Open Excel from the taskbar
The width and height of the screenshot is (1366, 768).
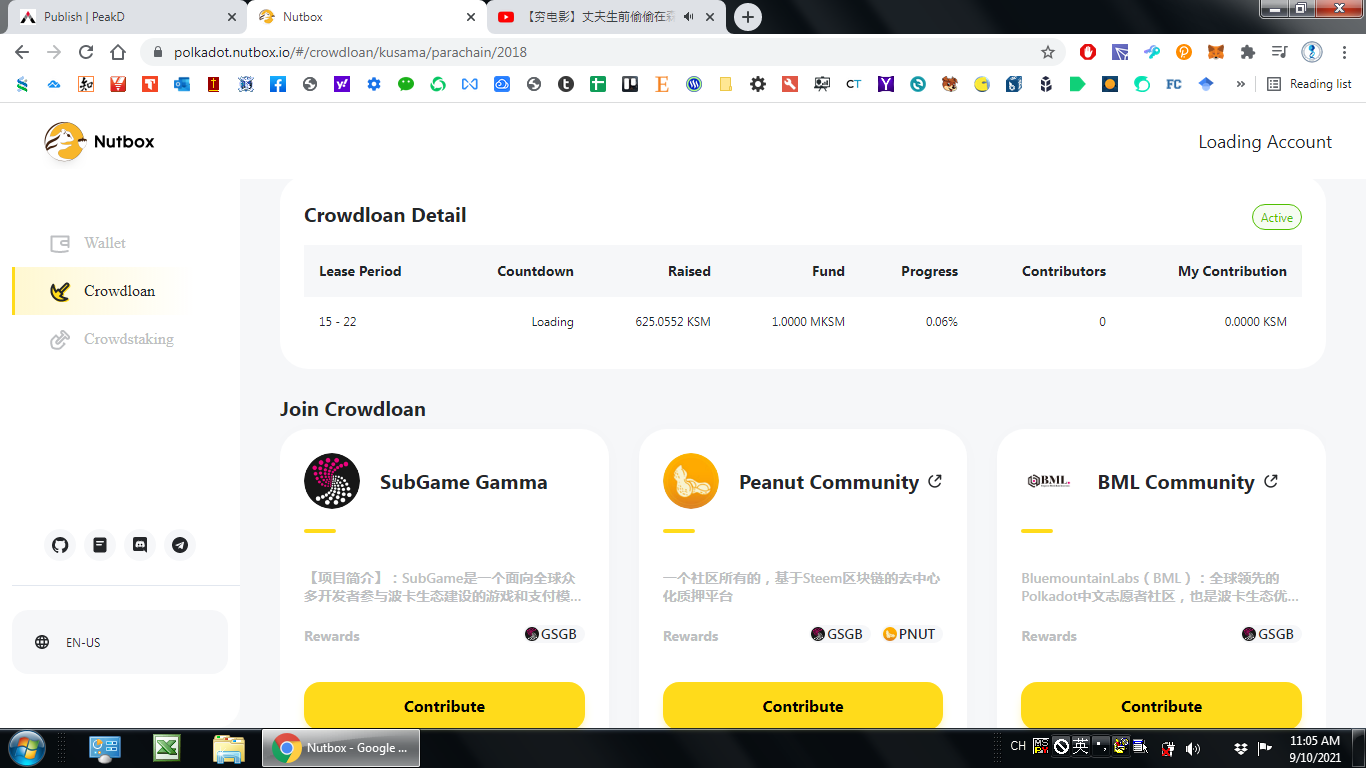pyautogui.click(x=166, y=748)
